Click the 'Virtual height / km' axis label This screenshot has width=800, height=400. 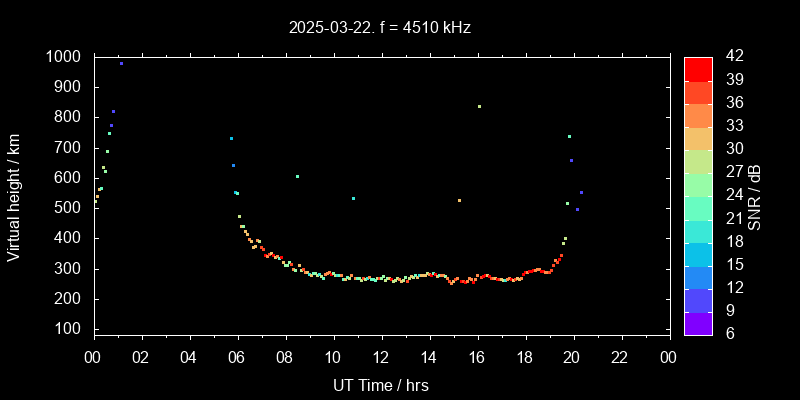[14, 194]
